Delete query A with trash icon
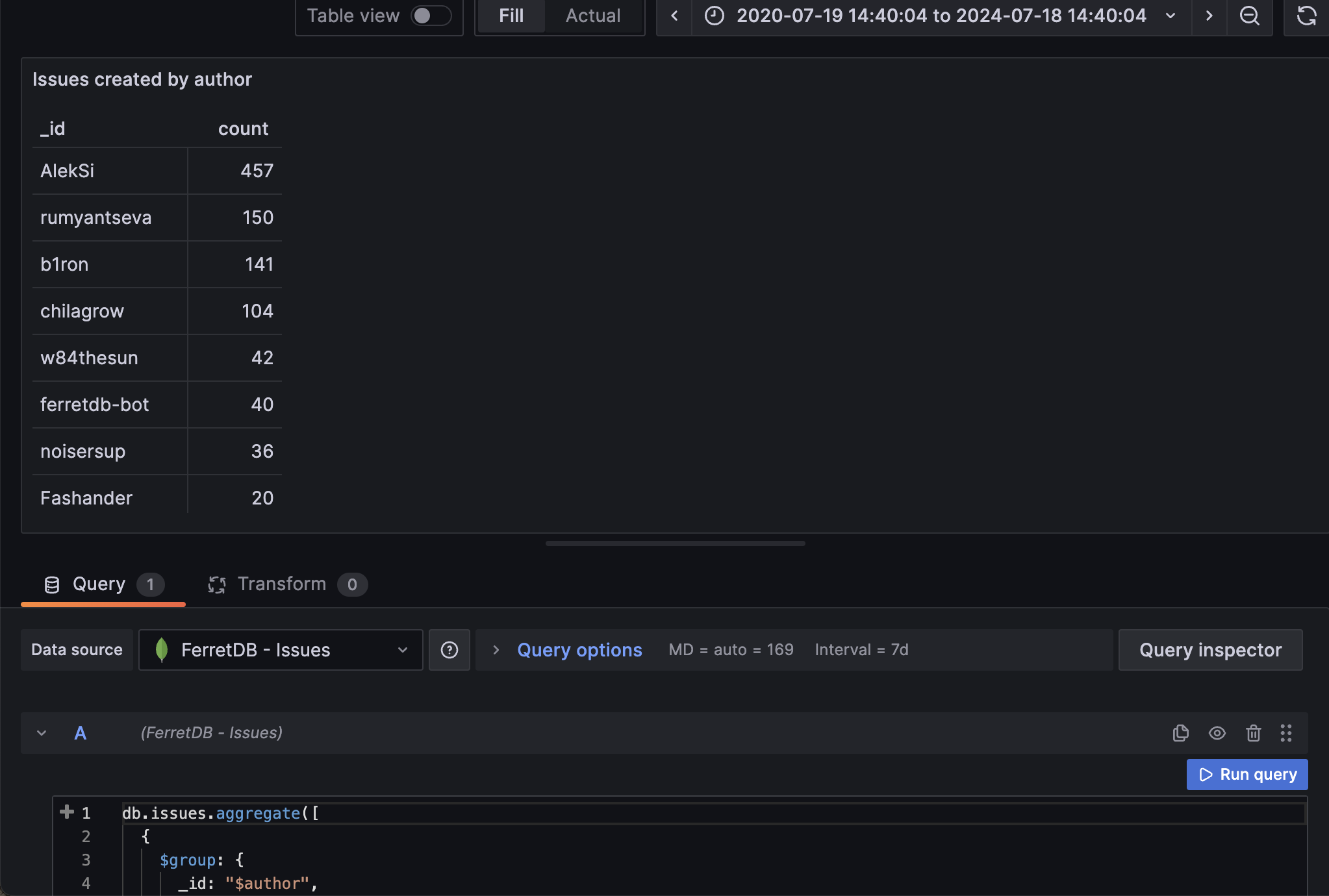The image size is (1329, 896). 1253,733
